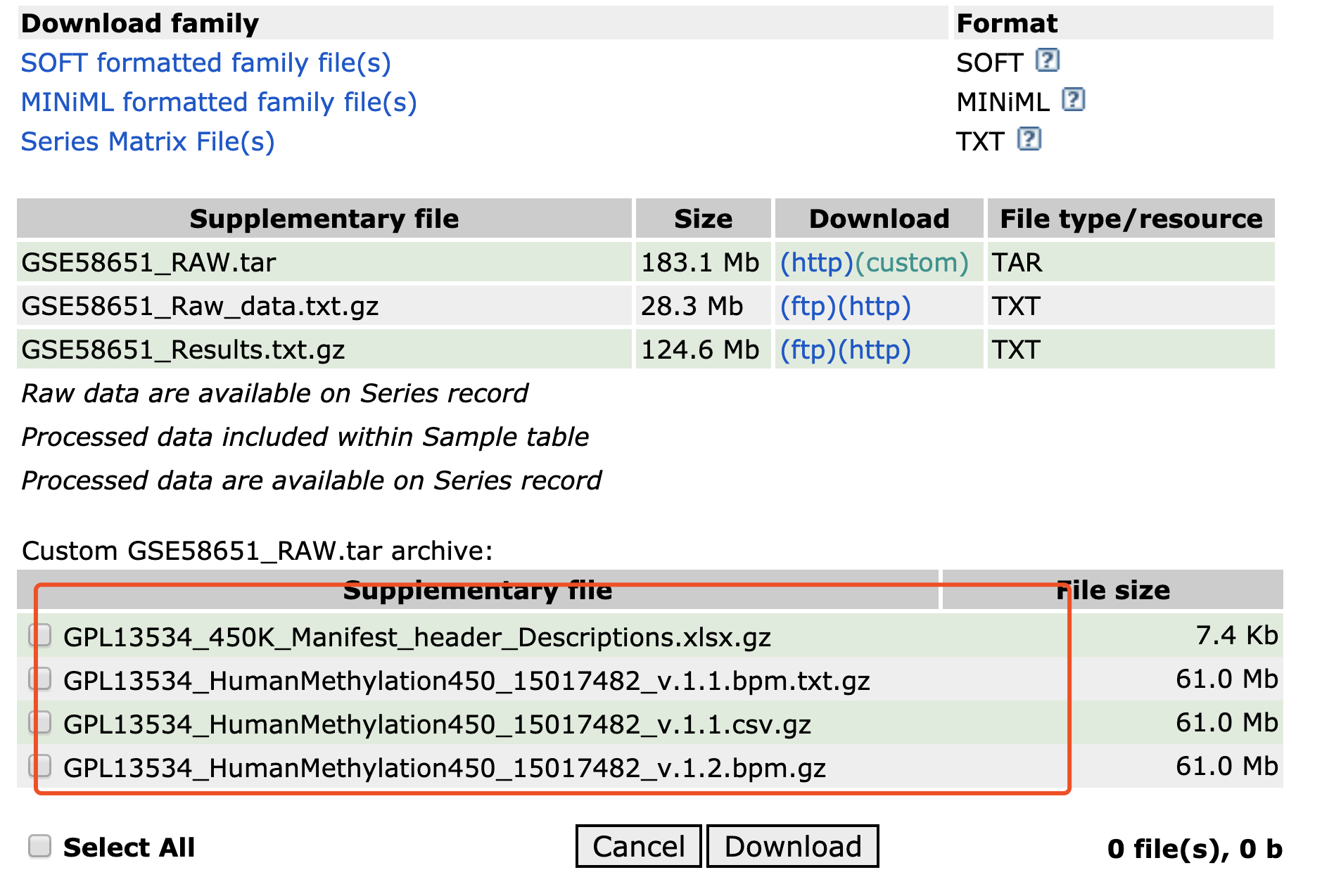Screen dimensions: 1341x896
Task: Click the '0 file(s), 0 b' status text
Action: click(1195, 848)
